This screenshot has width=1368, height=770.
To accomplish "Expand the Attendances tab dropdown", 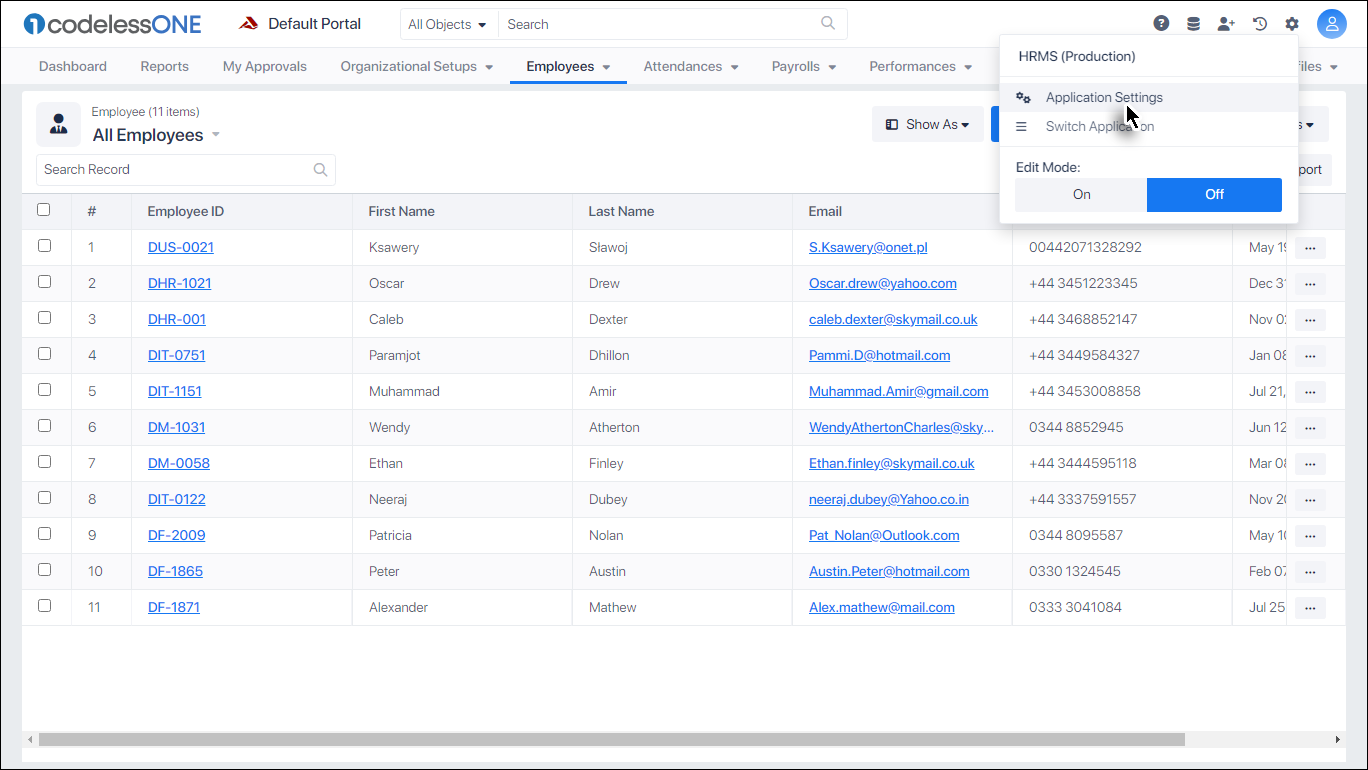I will coord(691,67).
